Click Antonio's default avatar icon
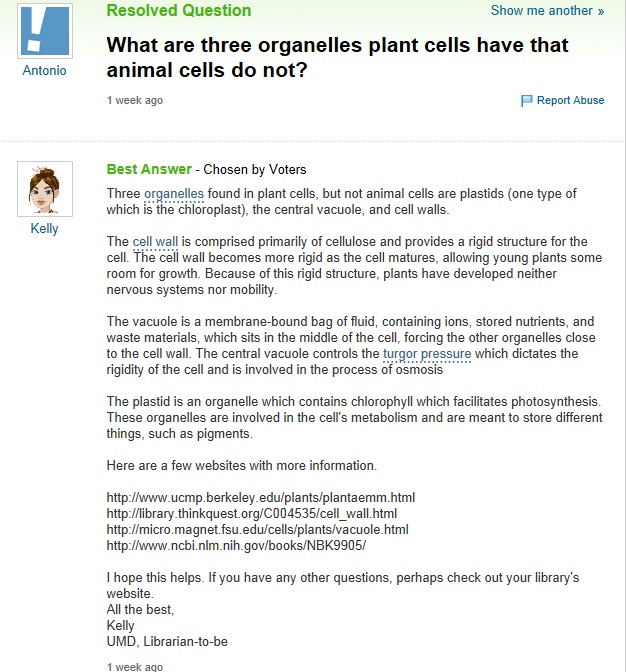 [45, 30]
